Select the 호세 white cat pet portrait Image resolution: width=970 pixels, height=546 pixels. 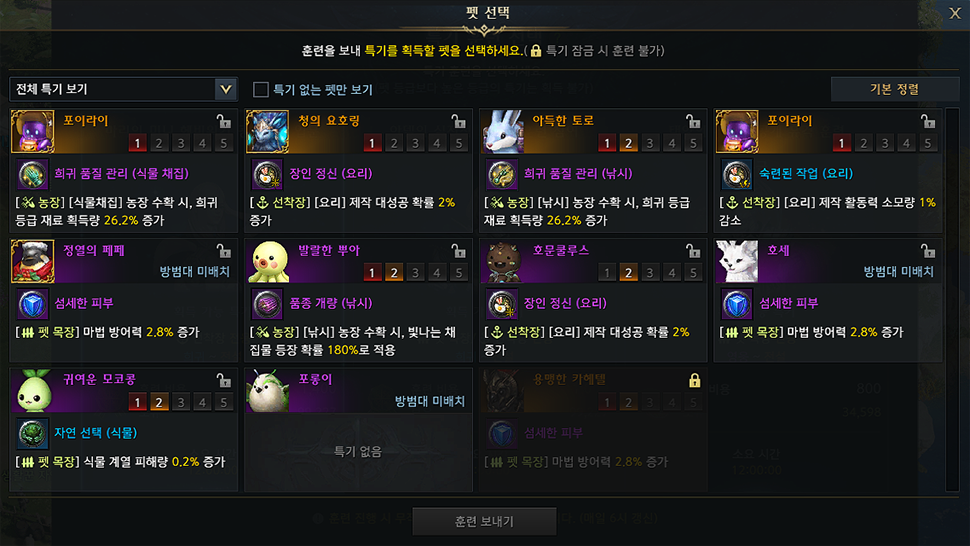737,262
